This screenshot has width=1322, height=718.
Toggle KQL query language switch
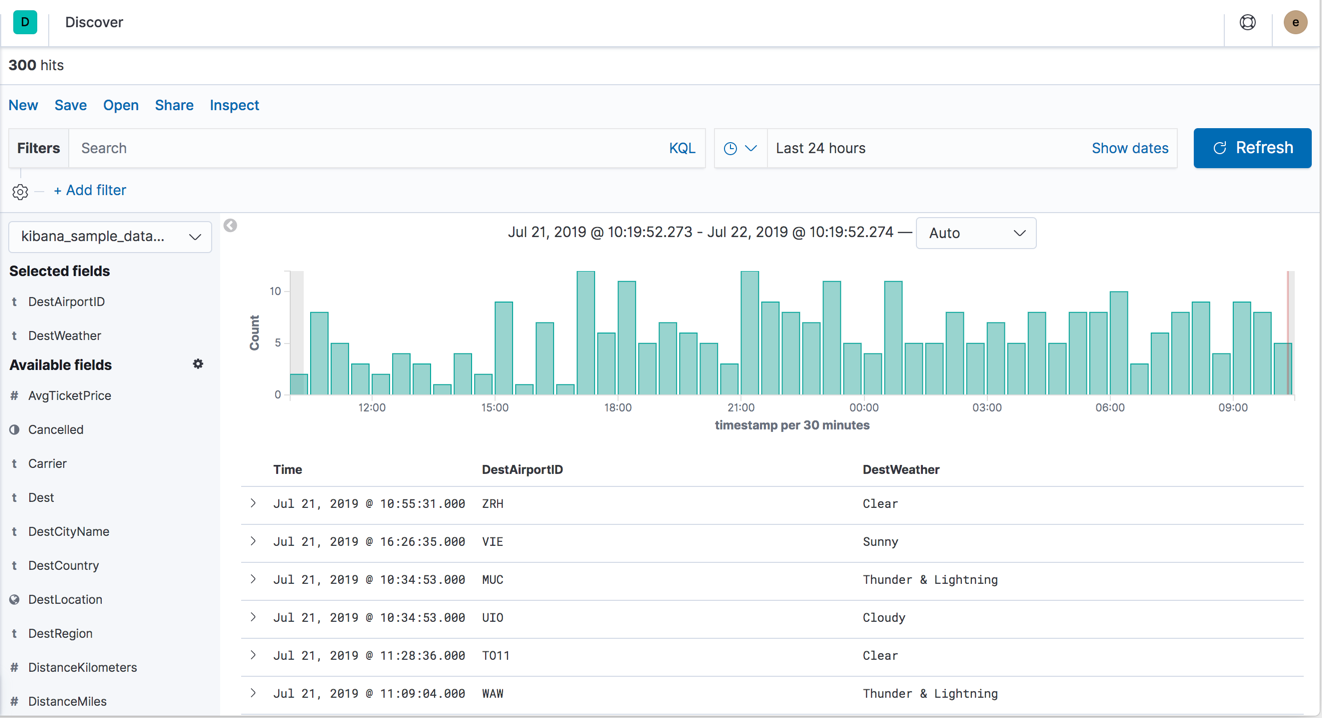[681, 148]
